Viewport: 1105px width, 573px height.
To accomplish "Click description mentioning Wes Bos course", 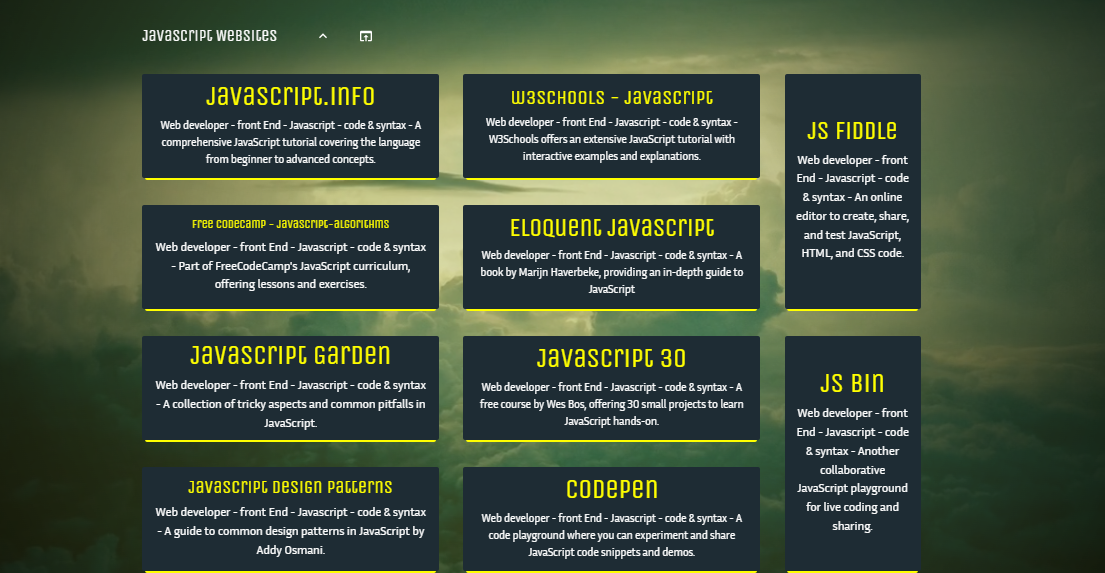I will [612, 404].
